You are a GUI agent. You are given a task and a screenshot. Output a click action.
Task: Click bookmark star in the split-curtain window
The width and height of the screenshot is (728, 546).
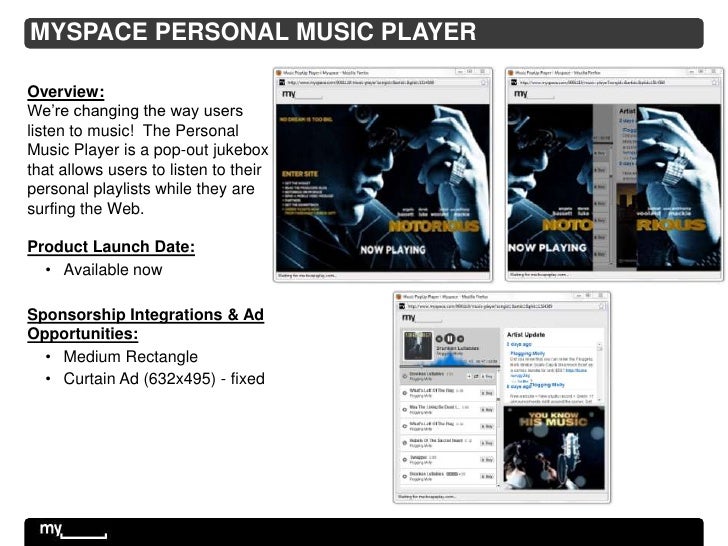[x=715, y=83]
